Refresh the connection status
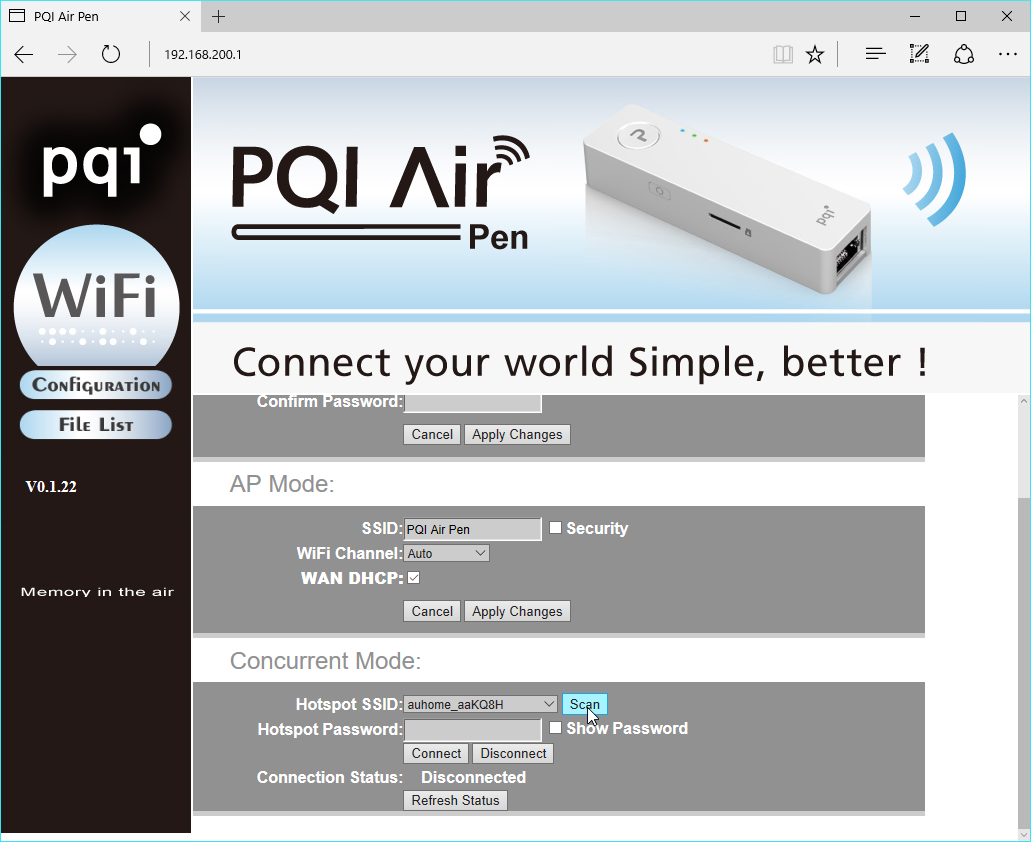Screen dimensions: 1031x842 455,800
